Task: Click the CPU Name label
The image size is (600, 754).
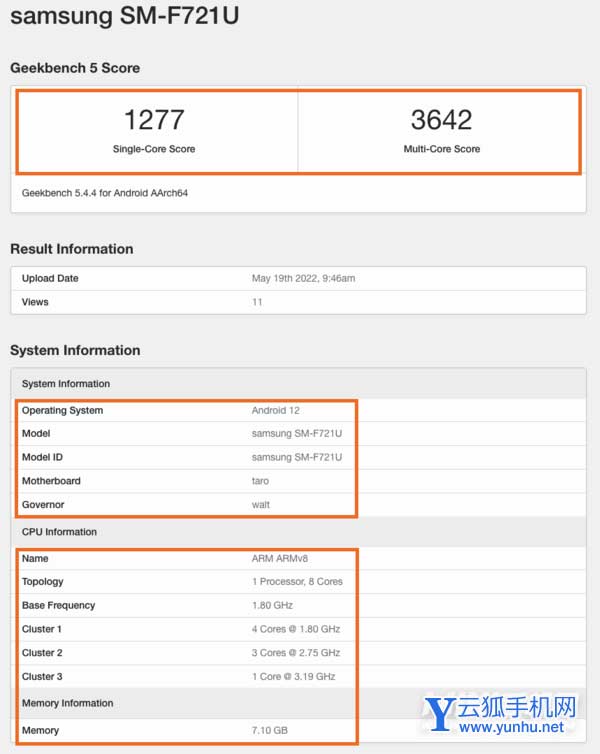Action: tap(35, 559)
